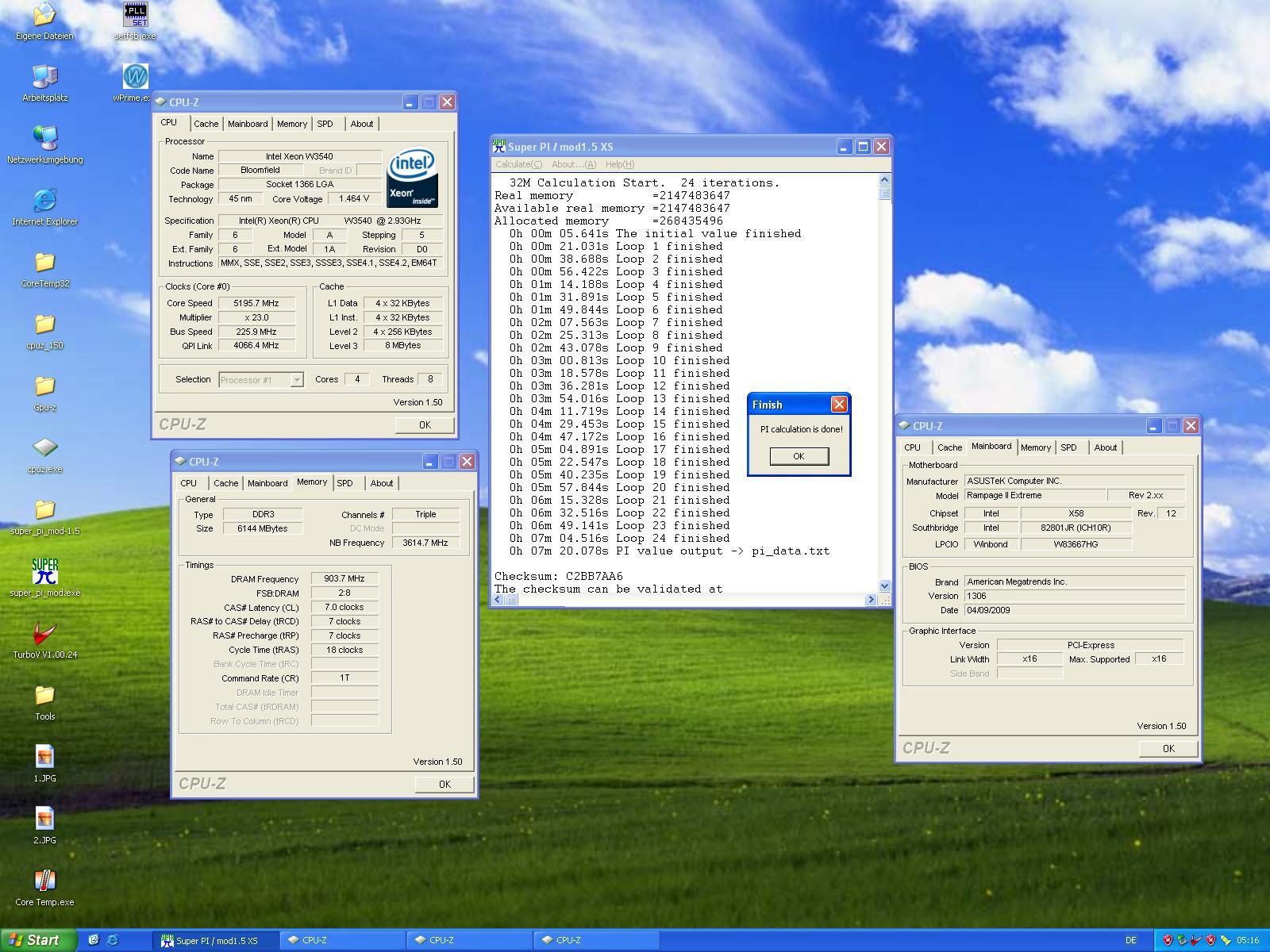
Task: Click OK in the CPU-Z Memory window
Action: tap(444, 784)
